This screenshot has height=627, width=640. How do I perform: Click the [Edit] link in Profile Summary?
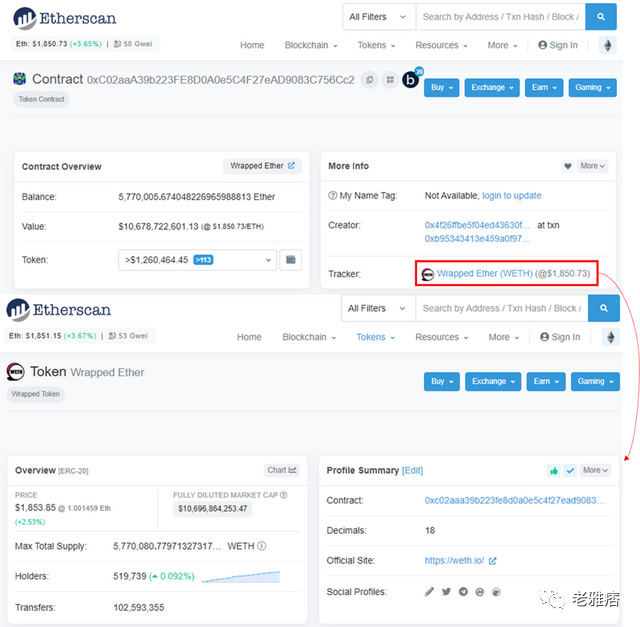(412, 471)
